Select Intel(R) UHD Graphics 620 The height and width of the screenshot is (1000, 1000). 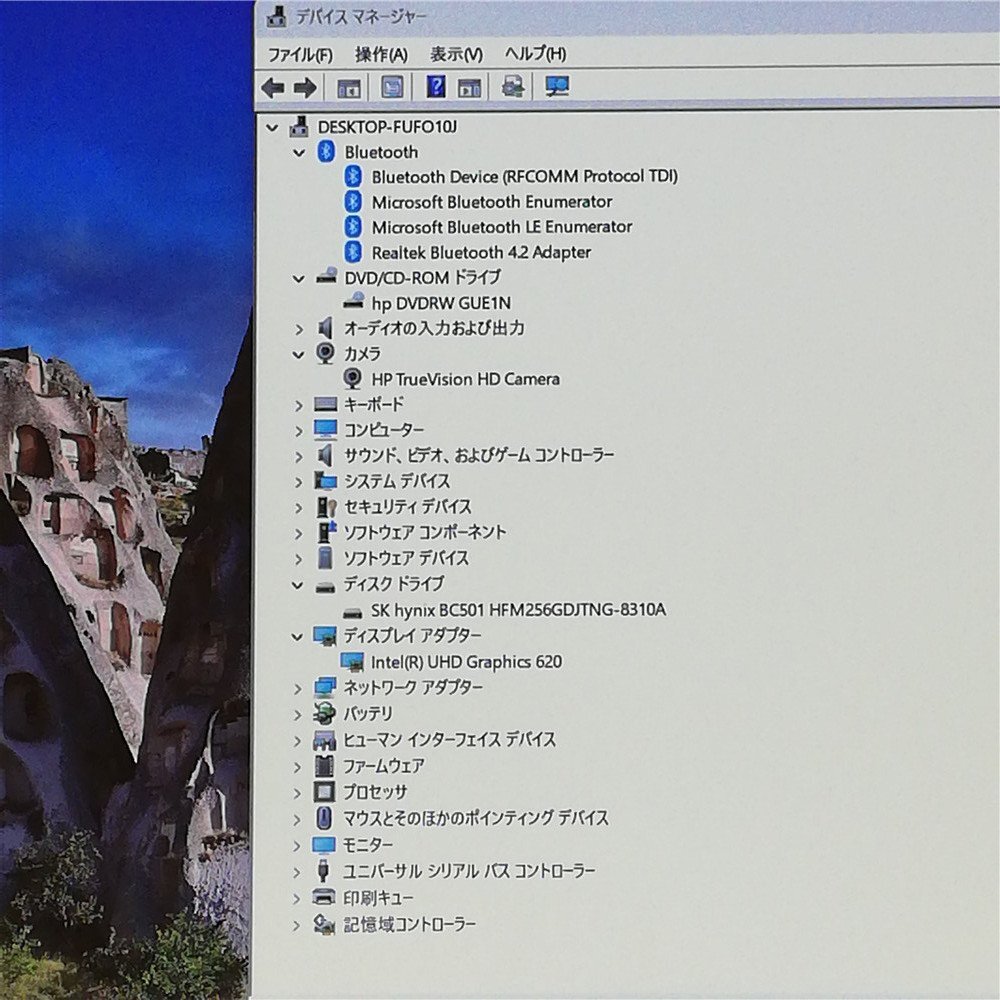(x=466, y=662)
